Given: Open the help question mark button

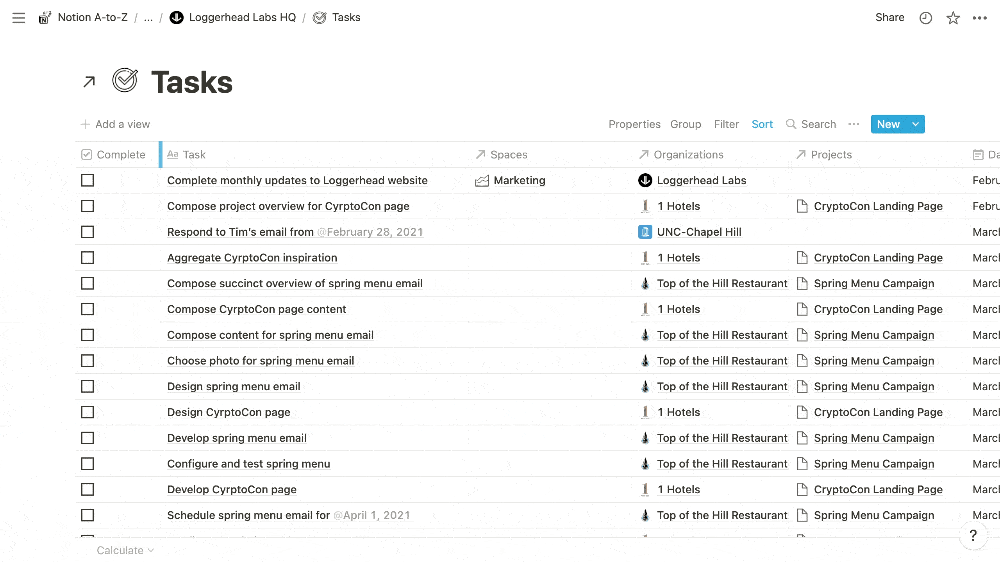Looking at the screenshot, I should pos(973,535).
